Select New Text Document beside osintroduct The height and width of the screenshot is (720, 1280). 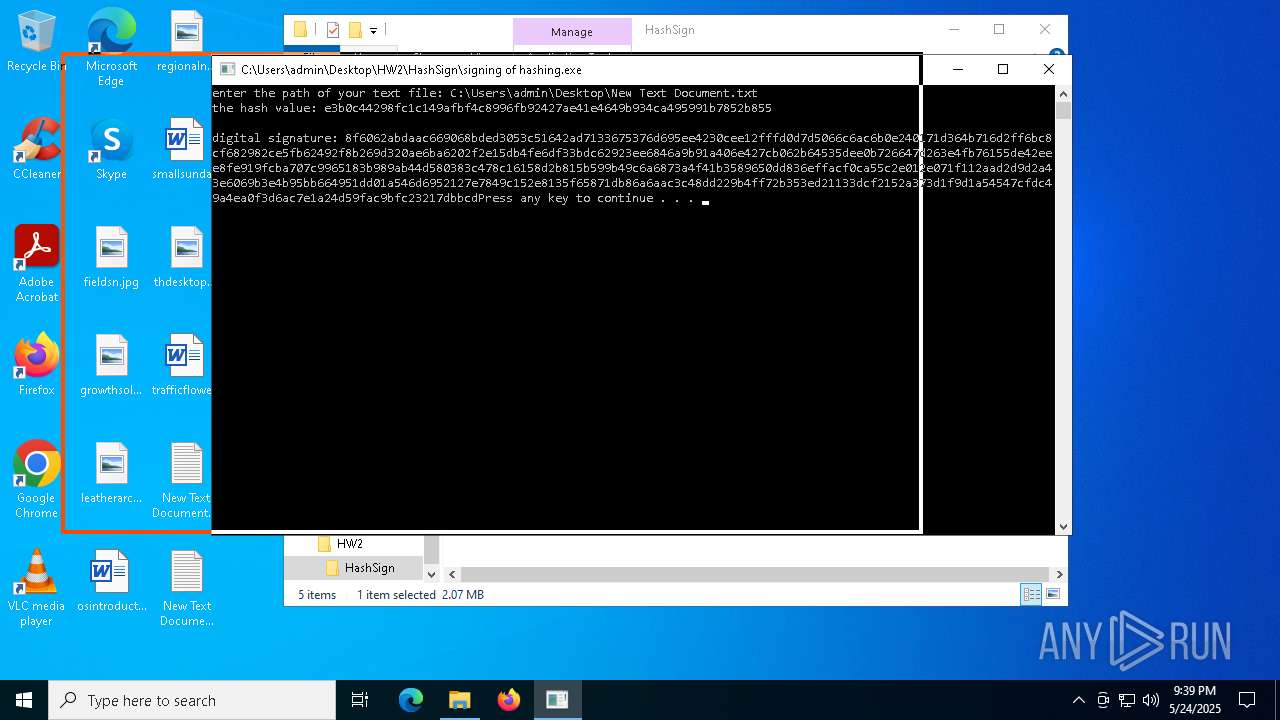pyautogui.click(x=187, y=589)
